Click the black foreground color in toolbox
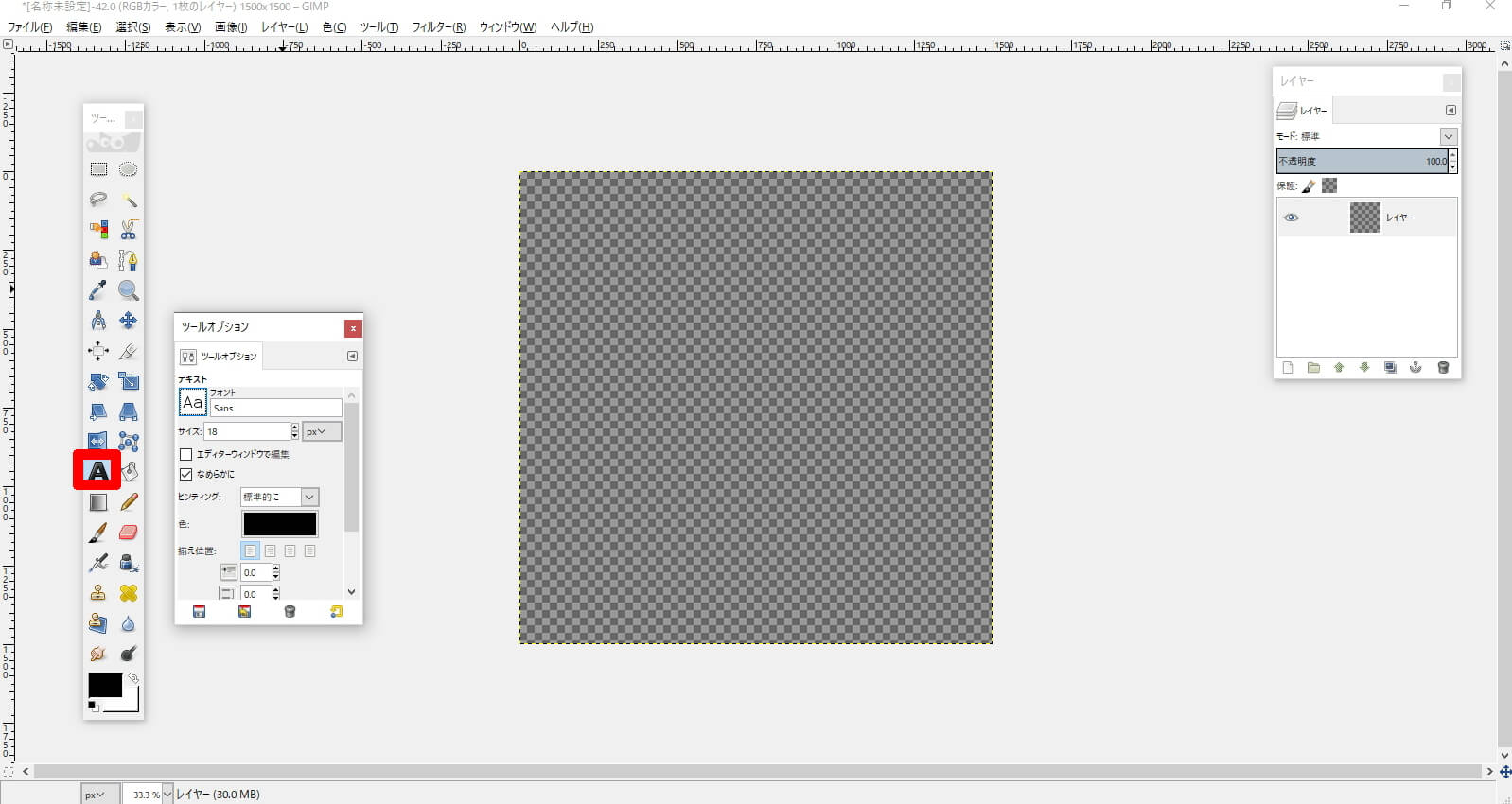Screen dimensions: 1512x804 tap(105, 685)
